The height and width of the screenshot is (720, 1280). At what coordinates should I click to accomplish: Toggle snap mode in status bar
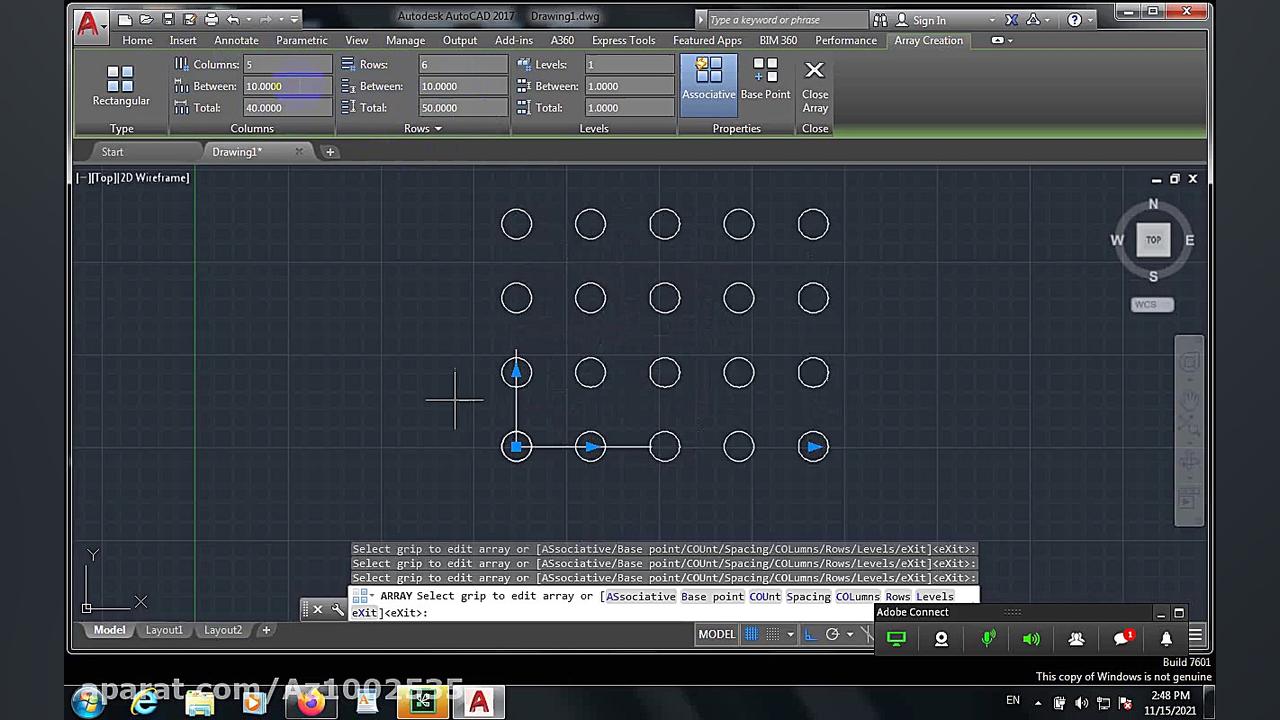point(772,634)
